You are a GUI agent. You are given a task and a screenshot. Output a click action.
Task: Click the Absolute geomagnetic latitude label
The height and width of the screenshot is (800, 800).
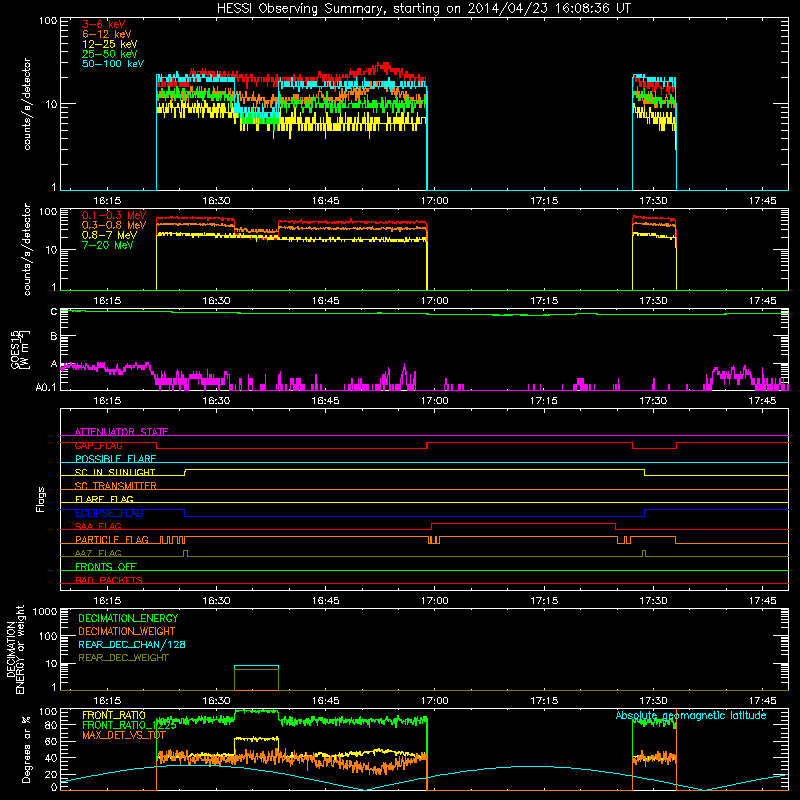(691, 715)
